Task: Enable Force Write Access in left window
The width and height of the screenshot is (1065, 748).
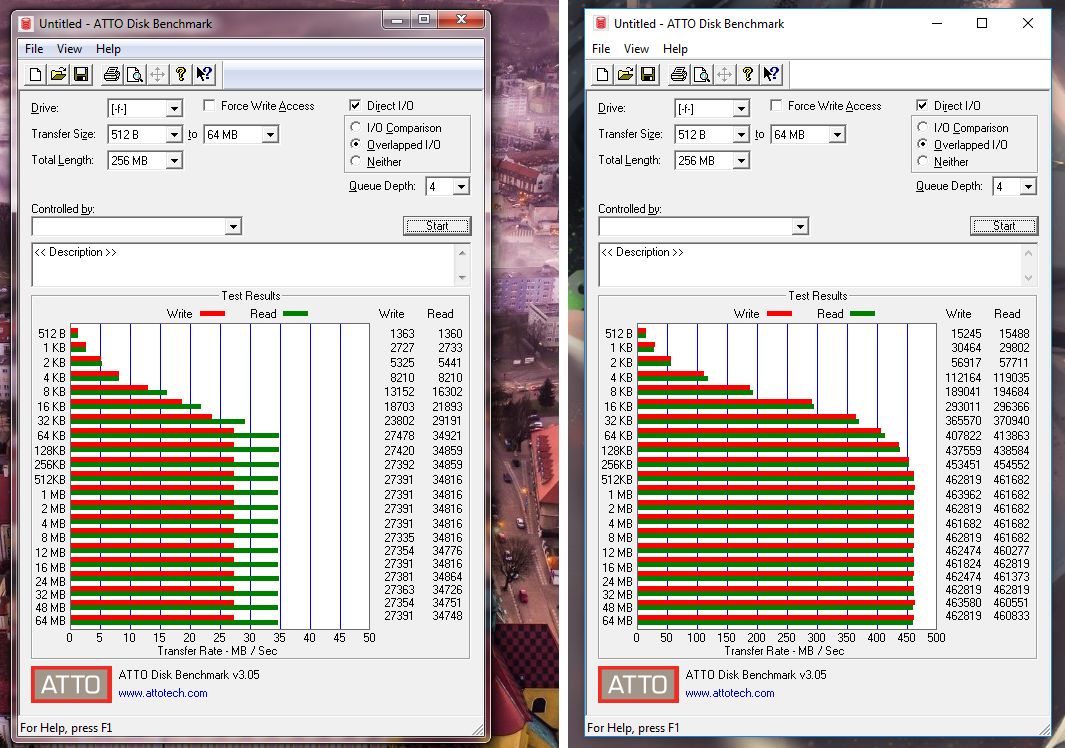Action: click(x=209, y=105)
